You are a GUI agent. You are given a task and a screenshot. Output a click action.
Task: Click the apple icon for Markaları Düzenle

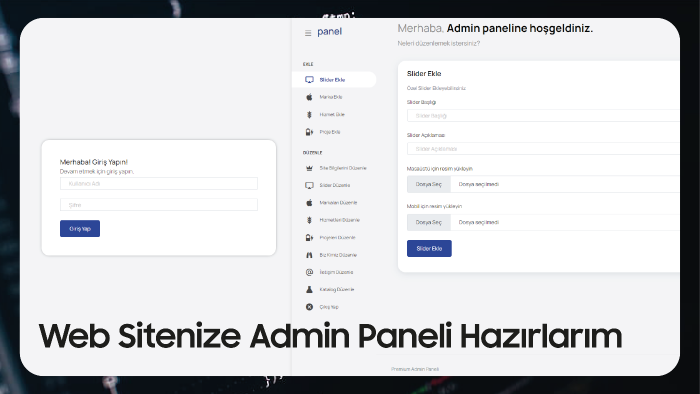click(x=309, y=203)
